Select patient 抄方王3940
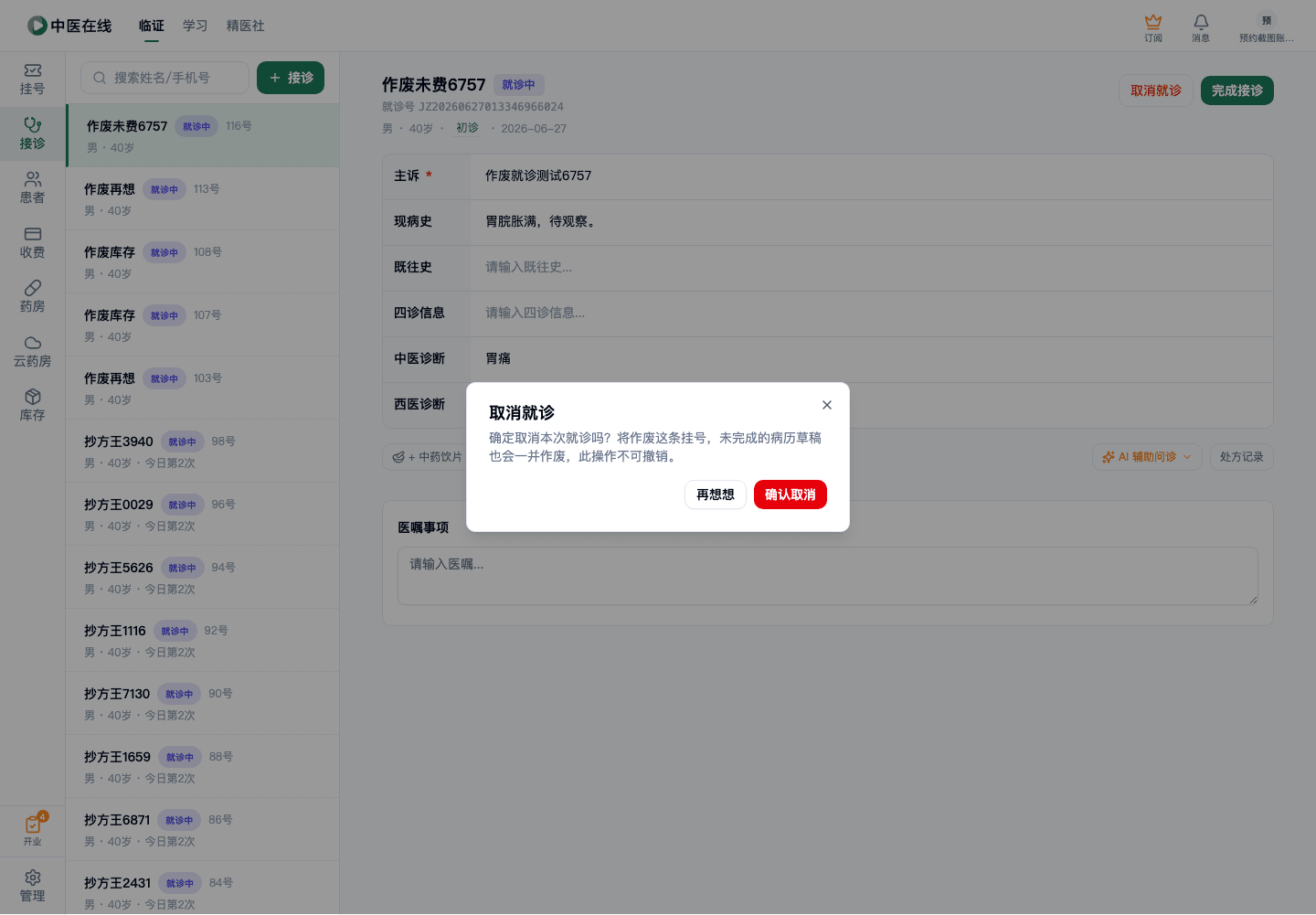 tap(203, 451)
